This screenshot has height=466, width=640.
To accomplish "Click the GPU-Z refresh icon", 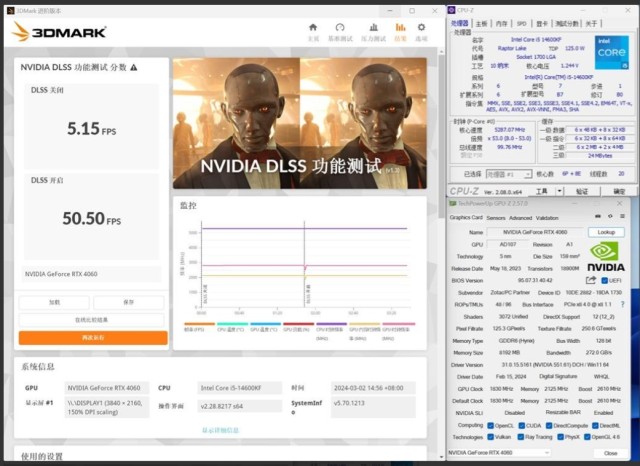I will pyautogui.click(x=610, y=217).
